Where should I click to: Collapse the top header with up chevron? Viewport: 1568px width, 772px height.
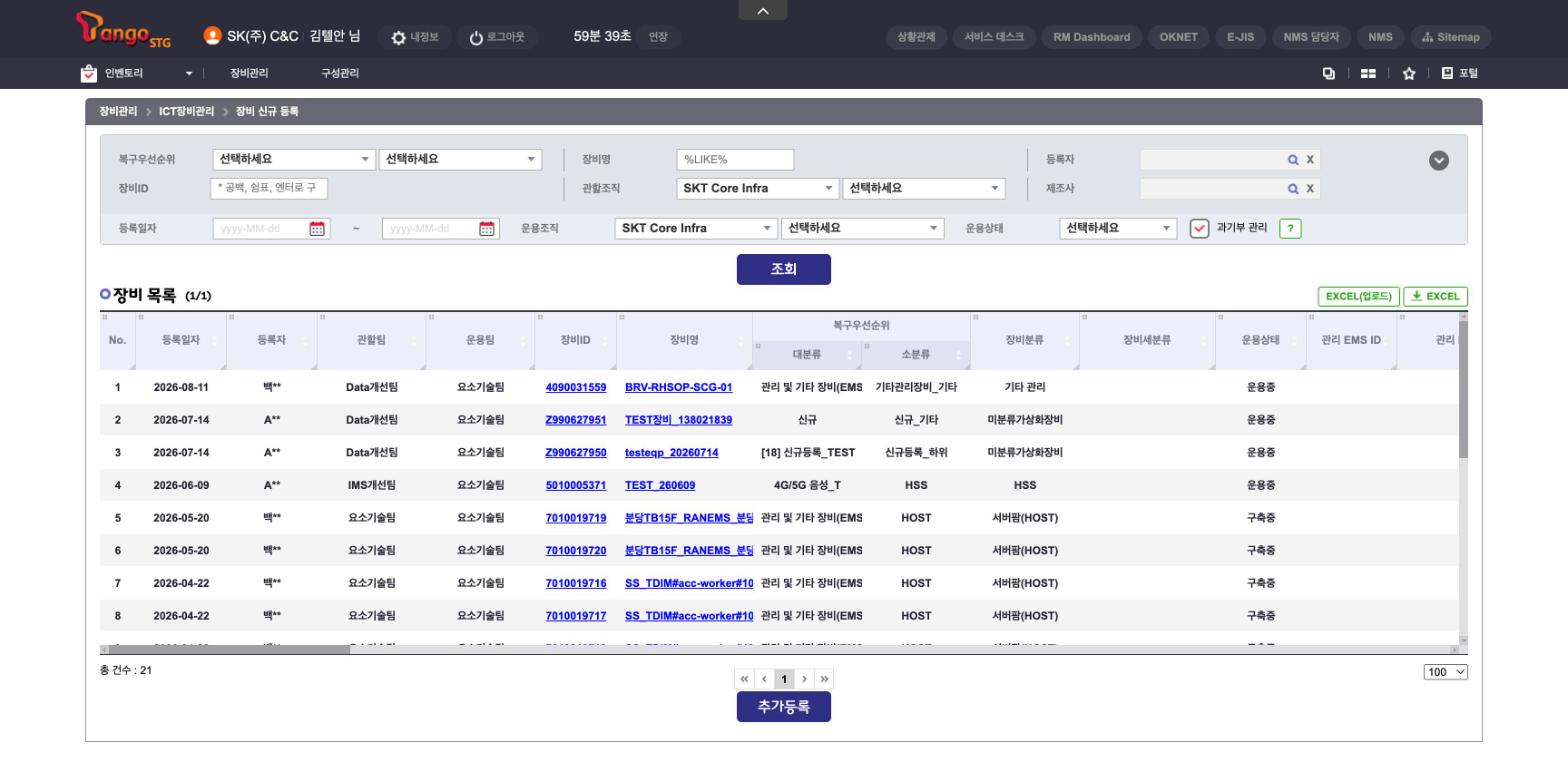point(763,10)
